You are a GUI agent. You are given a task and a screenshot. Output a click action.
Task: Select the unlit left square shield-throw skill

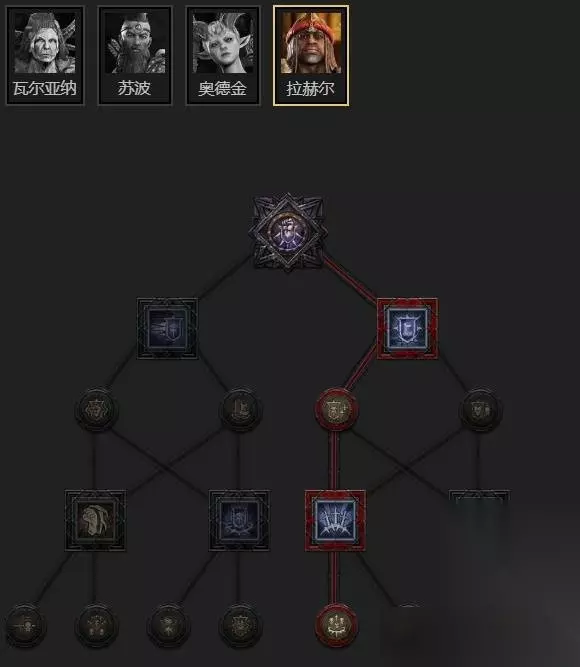[x=167, y=328]
